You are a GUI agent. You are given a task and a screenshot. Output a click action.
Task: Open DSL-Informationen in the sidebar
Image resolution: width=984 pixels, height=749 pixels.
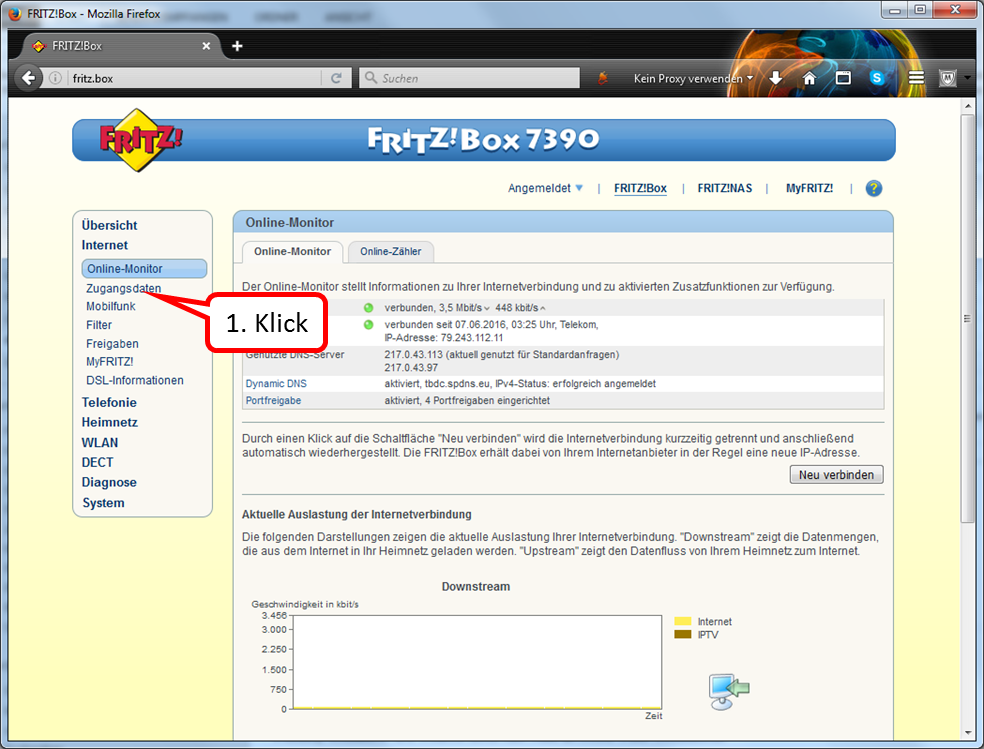tap(135, 380)
